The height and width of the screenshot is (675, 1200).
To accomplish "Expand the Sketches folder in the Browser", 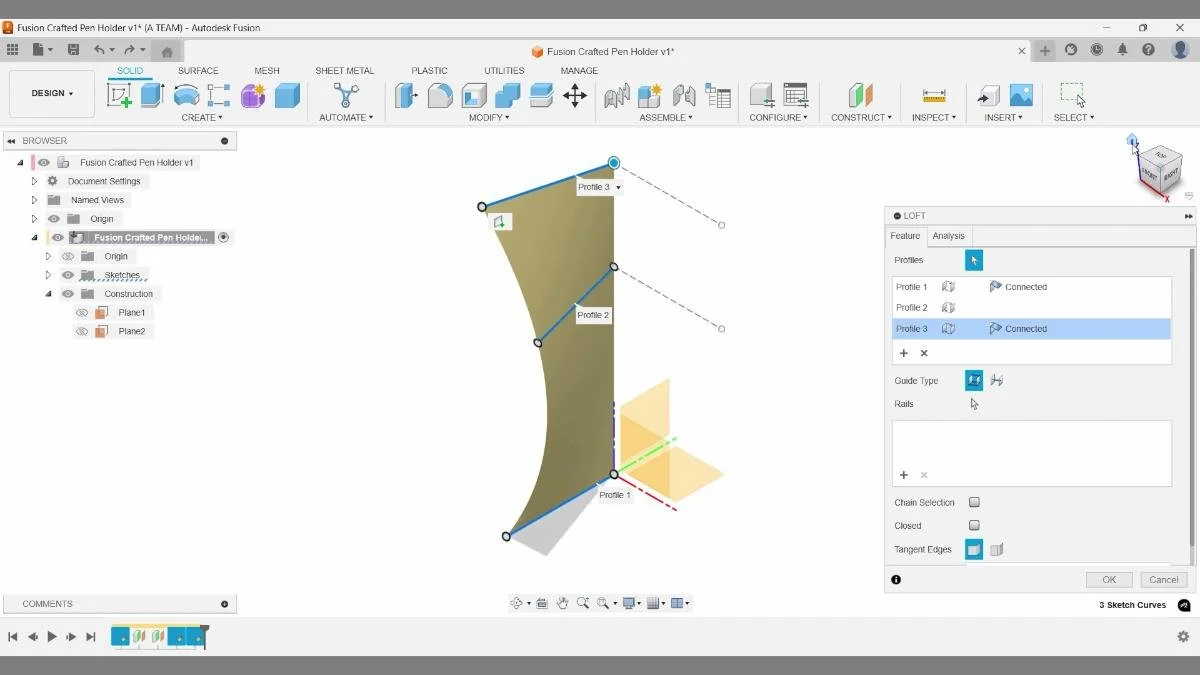I will [48, 274].
